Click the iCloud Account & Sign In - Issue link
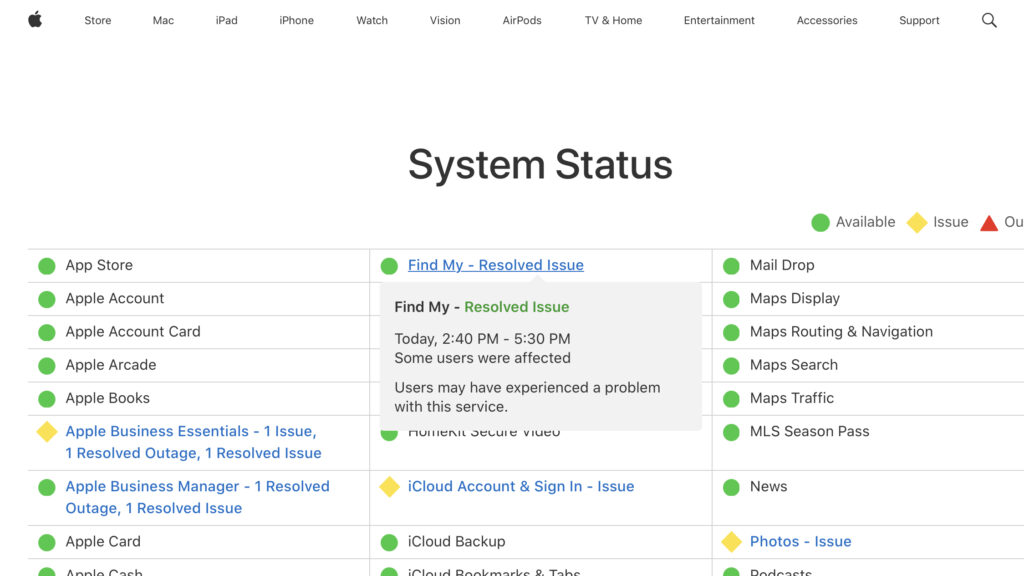The height and width of the screenshot is (576, 1024). (522, 486)
